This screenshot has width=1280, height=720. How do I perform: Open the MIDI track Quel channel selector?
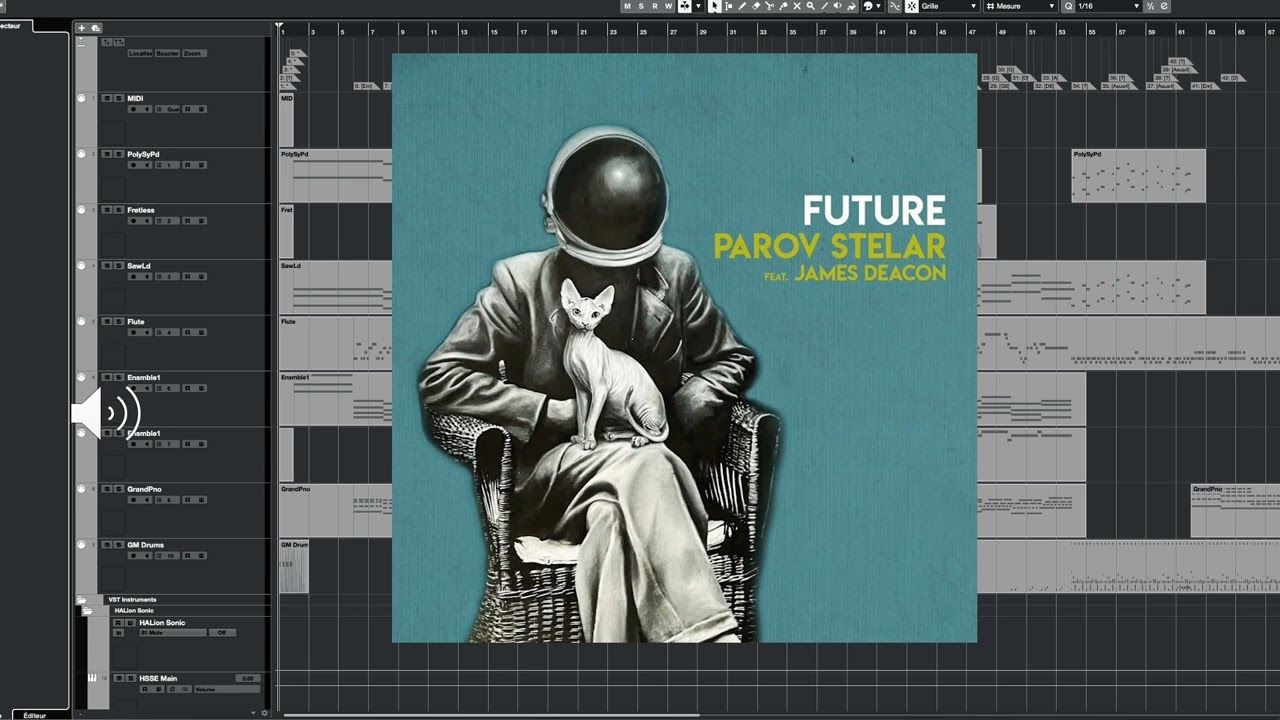coord(168,108)
